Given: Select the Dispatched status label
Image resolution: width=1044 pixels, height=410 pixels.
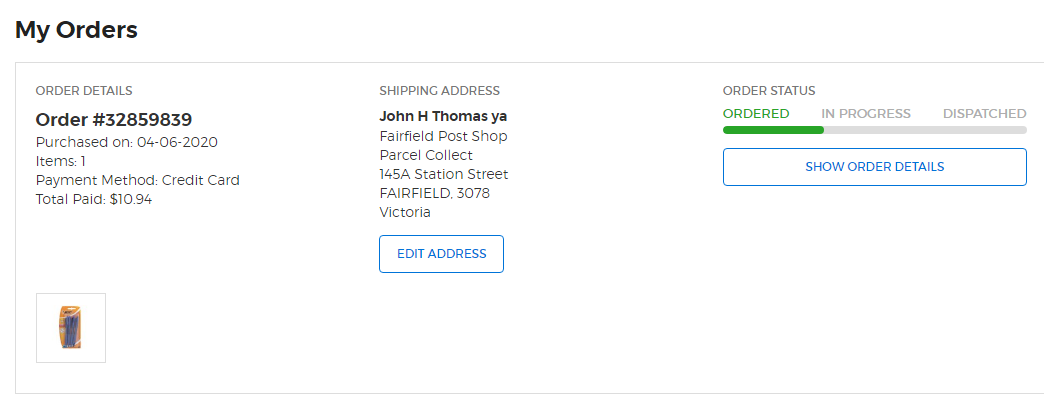Looking at the screenshot, I should pos(984,113).
